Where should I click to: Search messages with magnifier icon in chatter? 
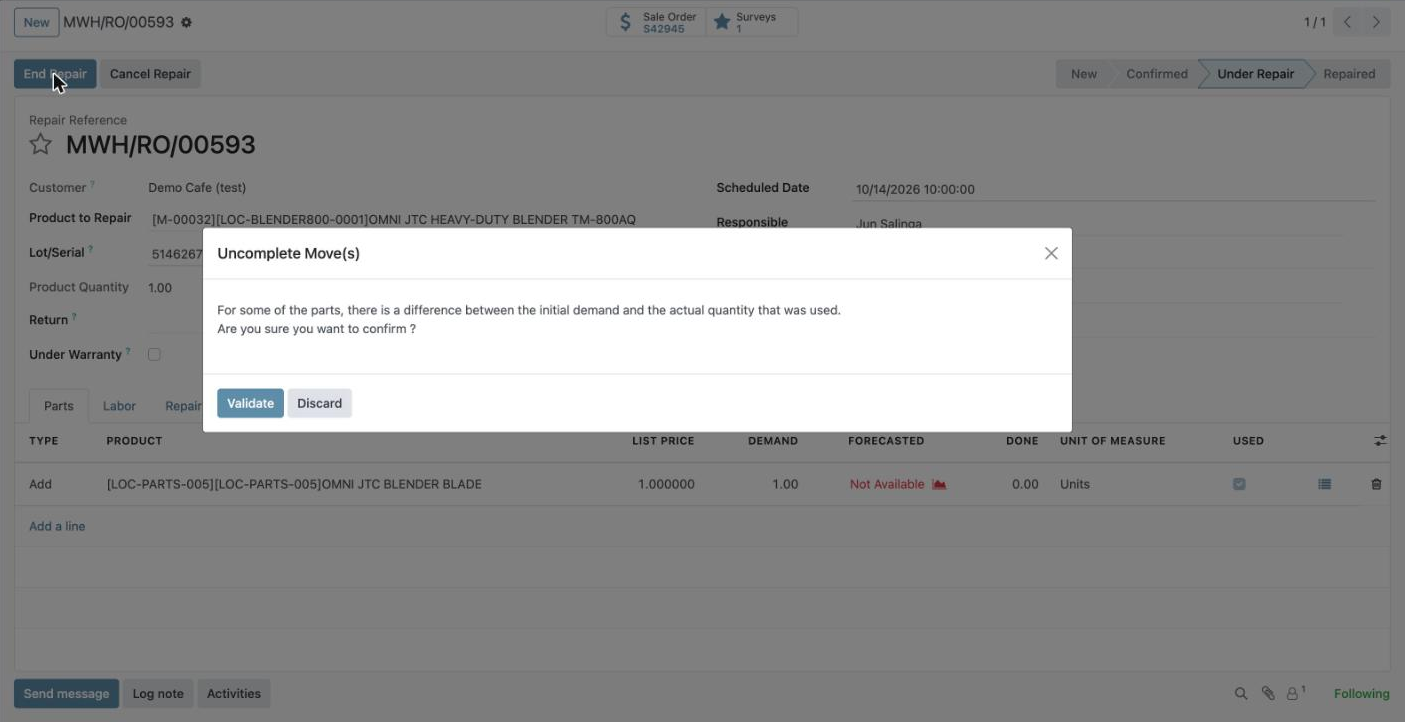pyautogui.click(x=1241, y=693)
